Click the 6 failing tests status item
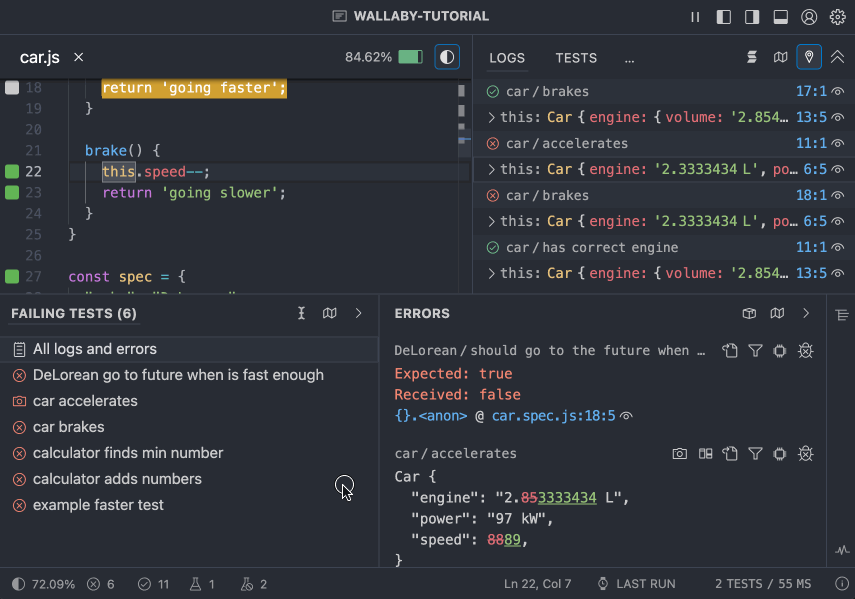 tap(101, 584)
